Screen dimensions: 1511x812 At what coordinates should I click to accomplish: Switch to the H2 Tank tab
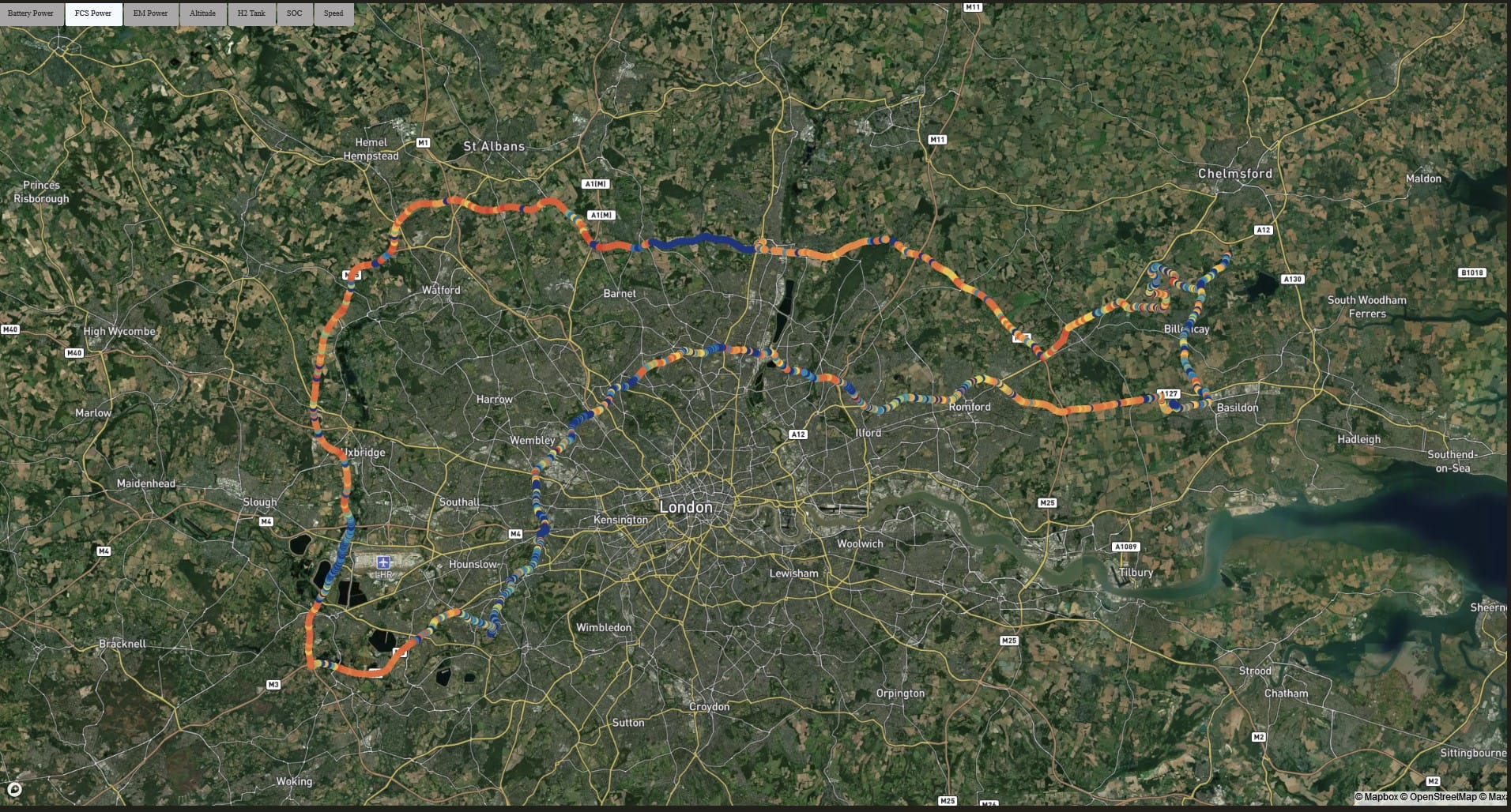[251, 13]
